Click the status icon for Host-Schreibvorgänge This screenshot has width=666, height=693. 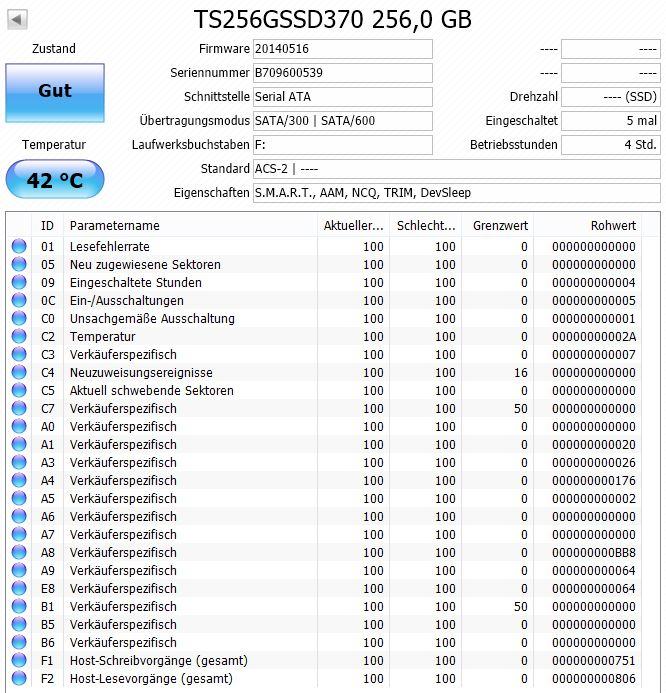click(x=19, y=660)
